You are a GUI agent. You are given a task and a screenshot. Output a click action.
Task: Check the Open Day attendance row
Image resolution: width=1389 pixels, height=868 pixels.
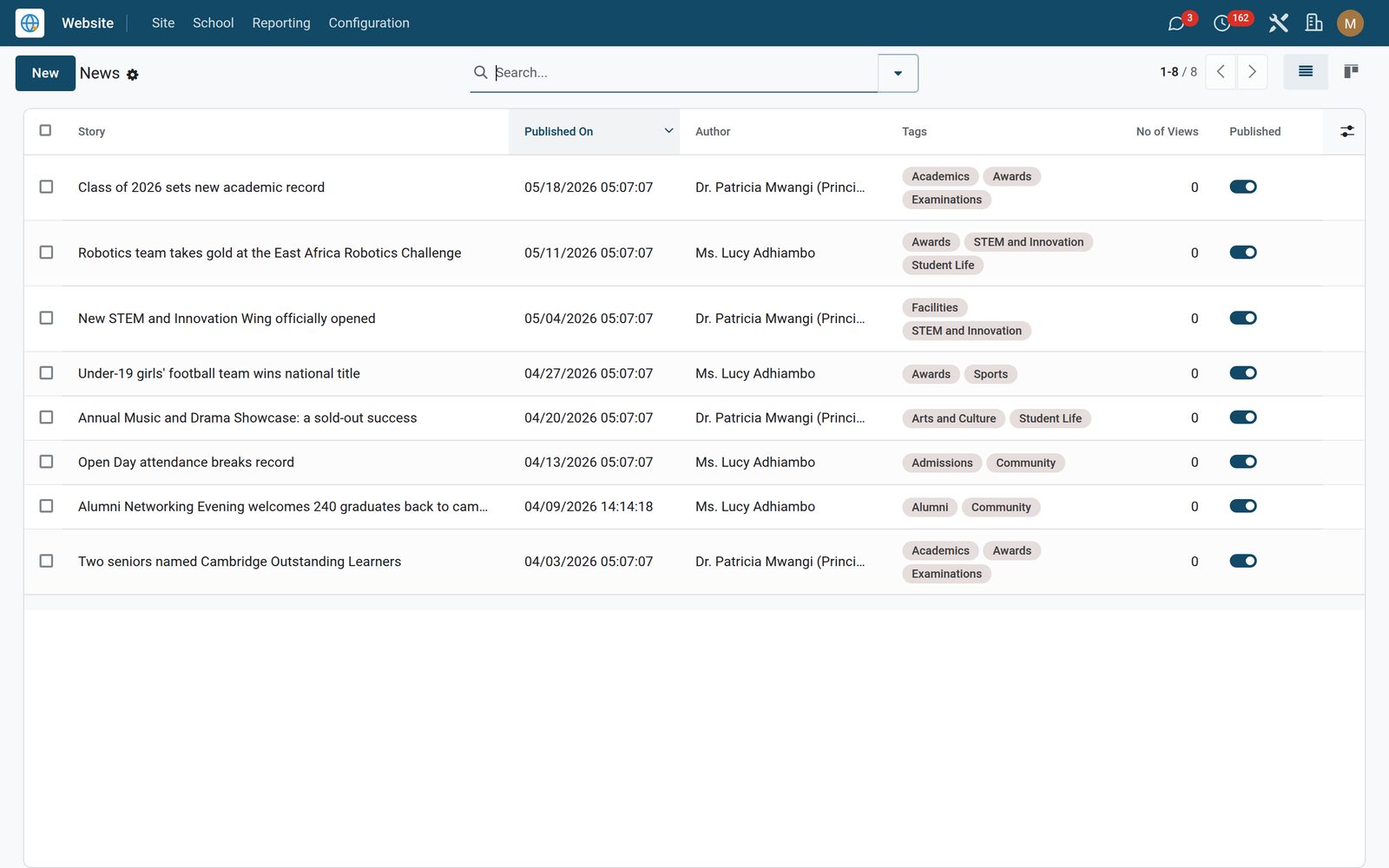point(46,462)
